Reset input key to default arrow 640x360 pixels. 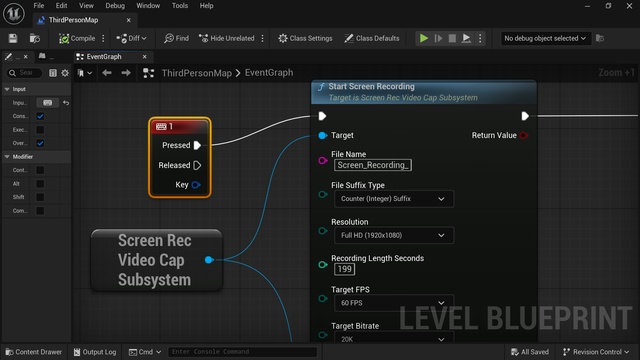pos(66,103)
